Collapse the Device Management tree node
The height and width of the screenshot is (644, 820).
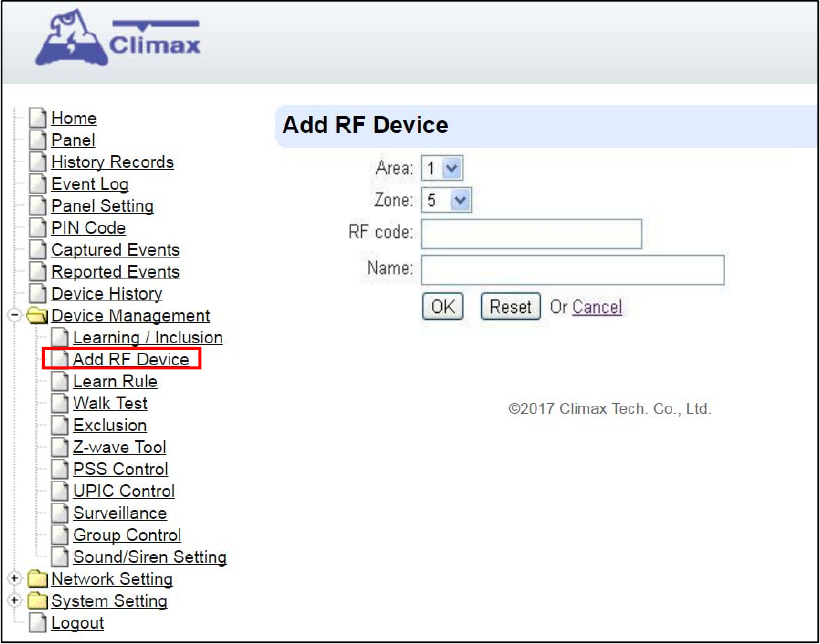tap(15, 315)
